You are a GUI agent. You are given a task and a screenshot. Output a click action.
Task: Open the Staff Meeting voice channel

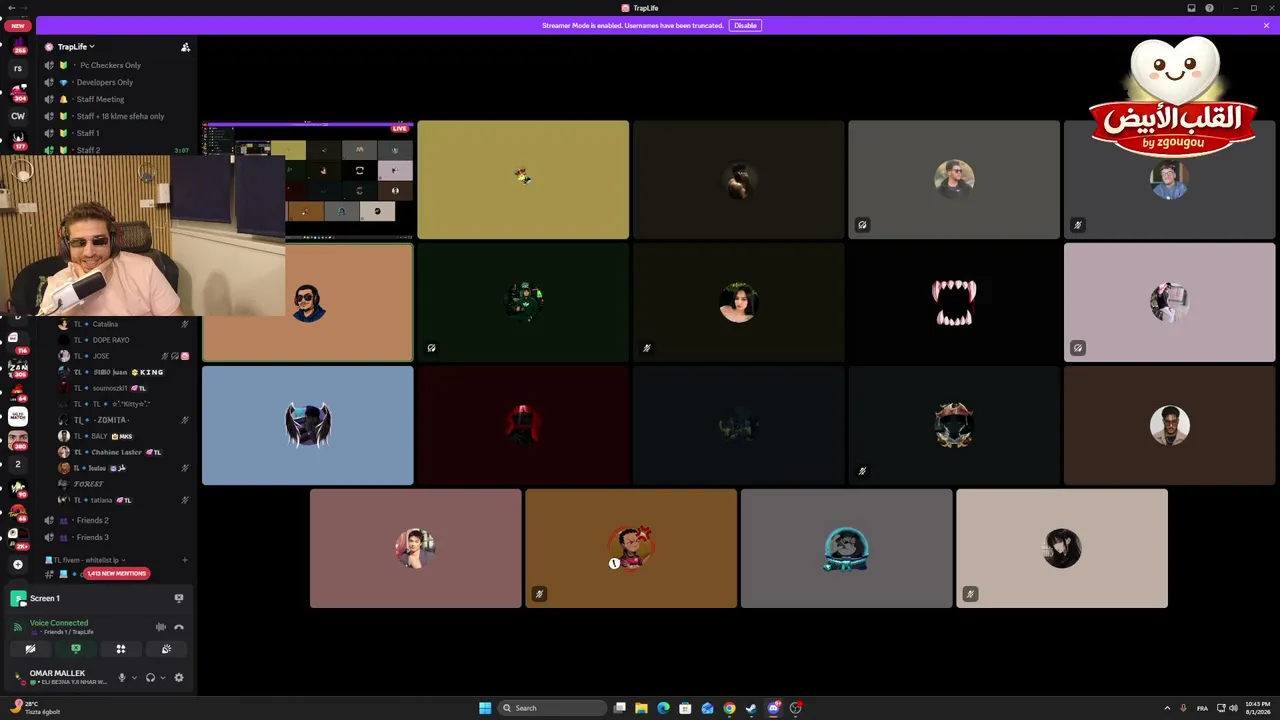(100, 99)
